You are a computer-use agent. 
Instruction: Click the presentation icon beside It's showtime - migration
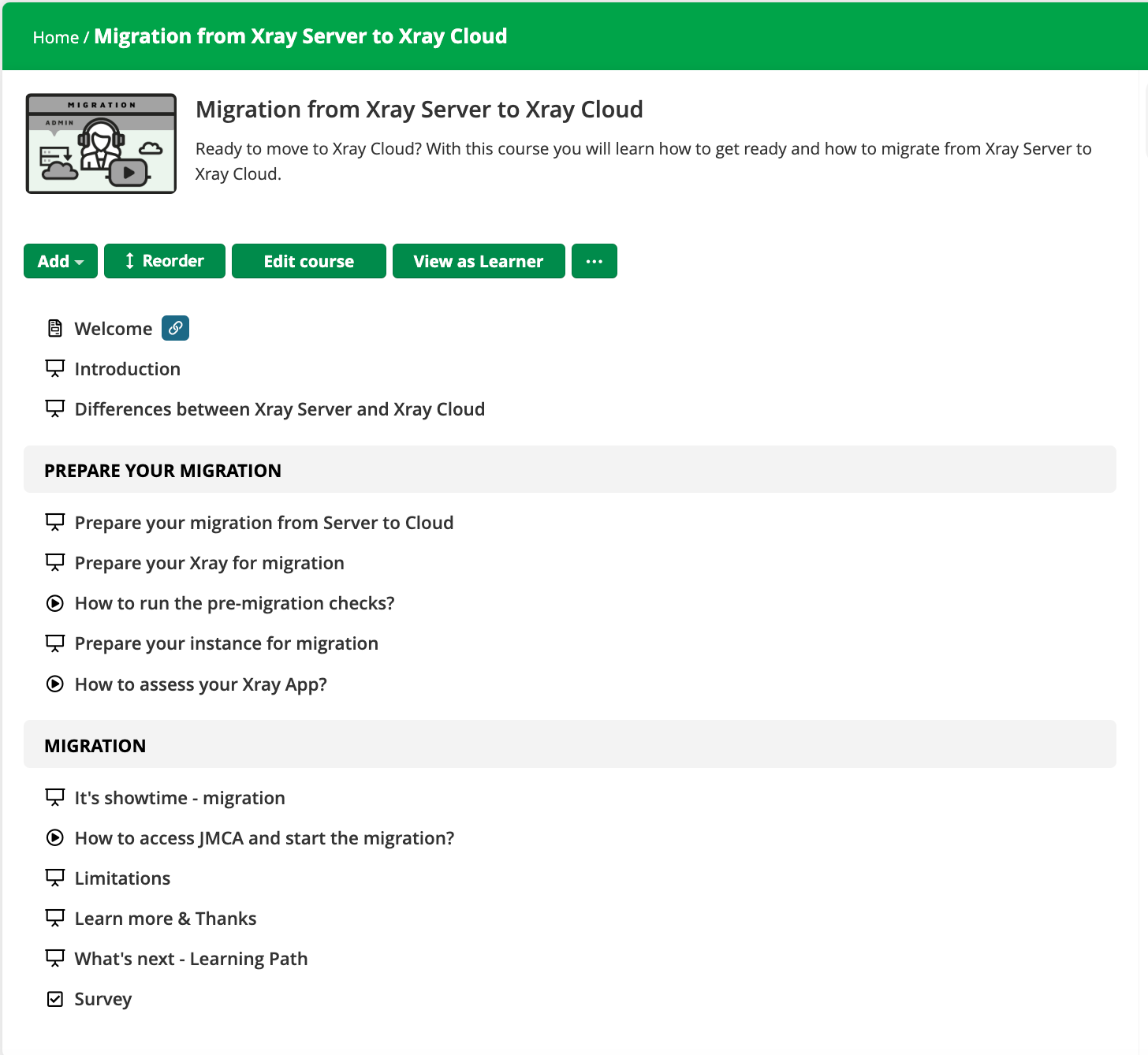[55, 797]
